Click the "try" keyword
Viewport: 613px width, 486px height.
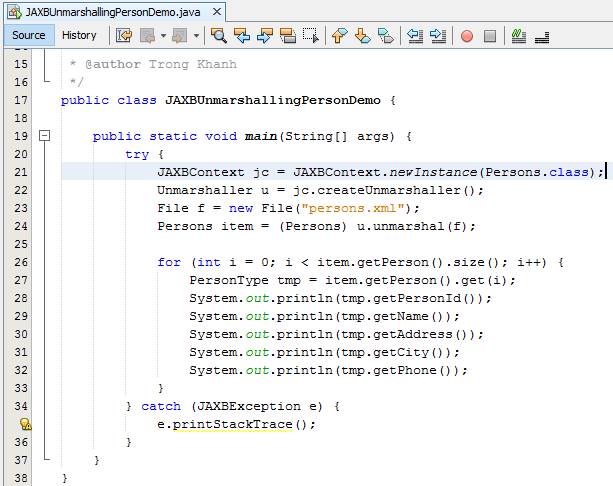[x=137, y=154]
